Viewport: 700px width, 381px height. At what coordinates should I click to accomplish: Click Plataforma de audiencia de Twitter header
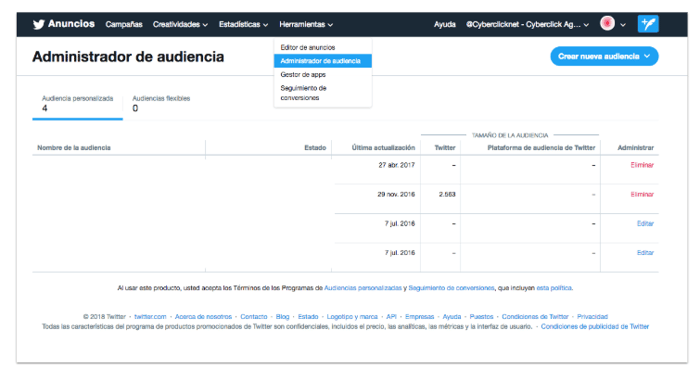coord(541,148)
